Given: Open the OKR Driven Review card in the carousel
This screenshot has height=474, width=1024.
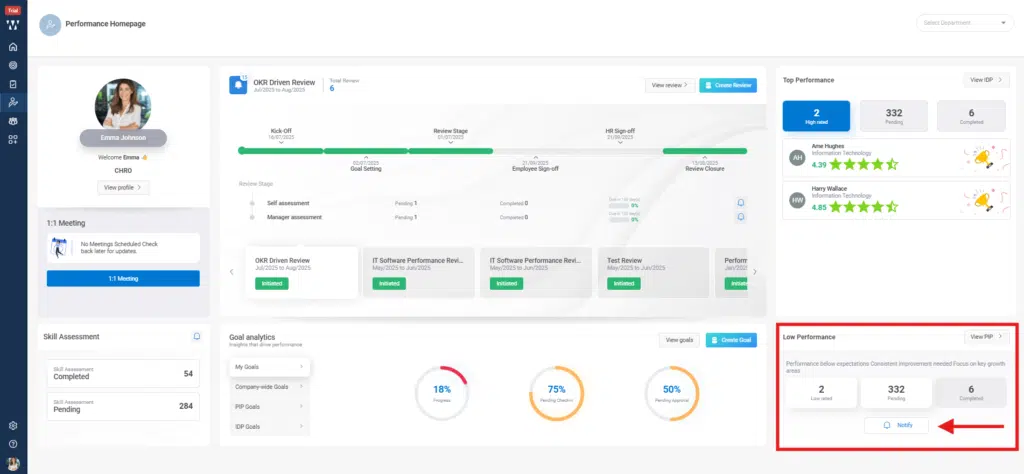Looking at the screenshot, I should (302, 272).
